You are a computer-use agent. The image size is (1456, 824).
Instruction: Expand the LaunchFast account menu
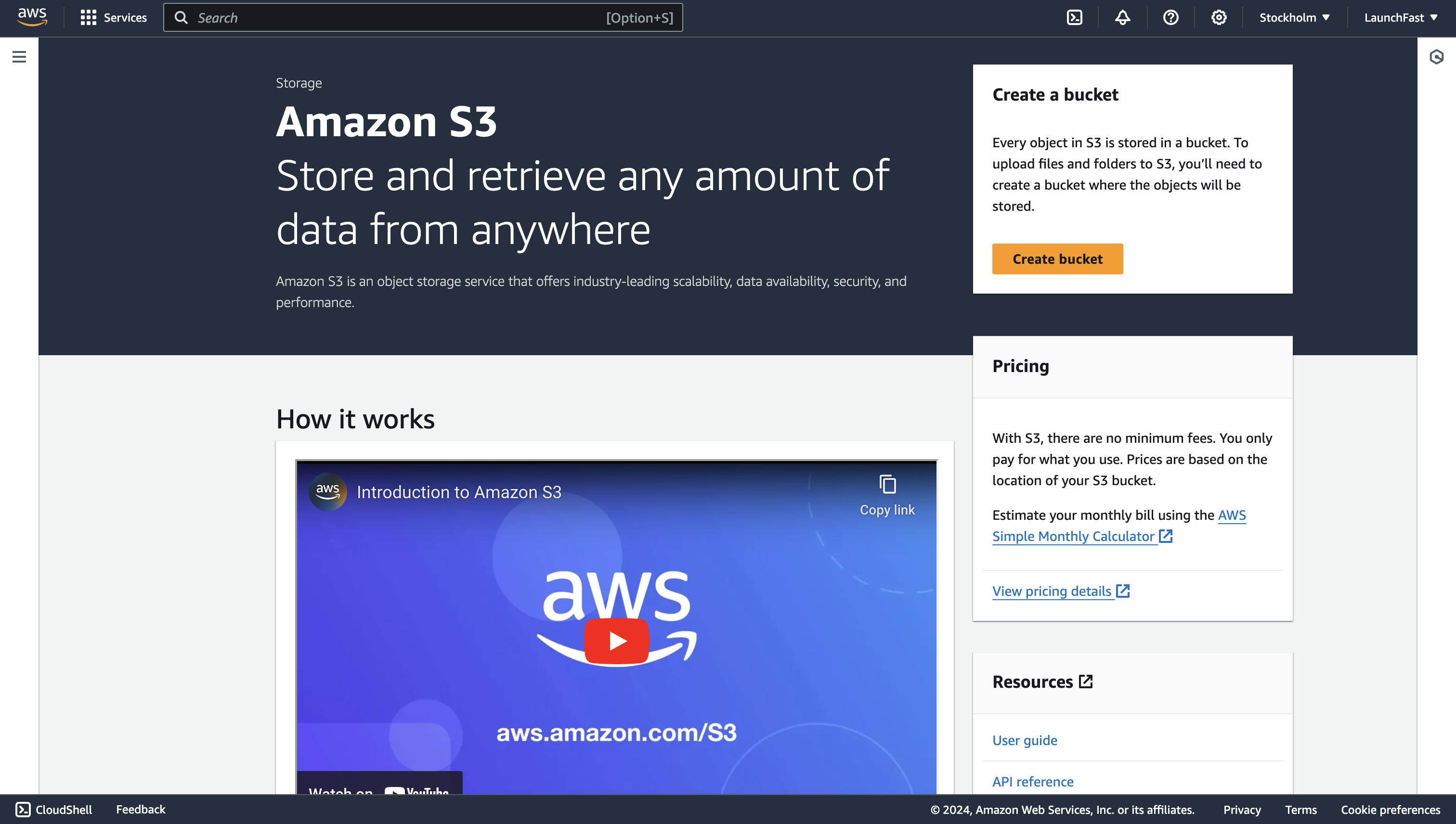coord(1400,17)
